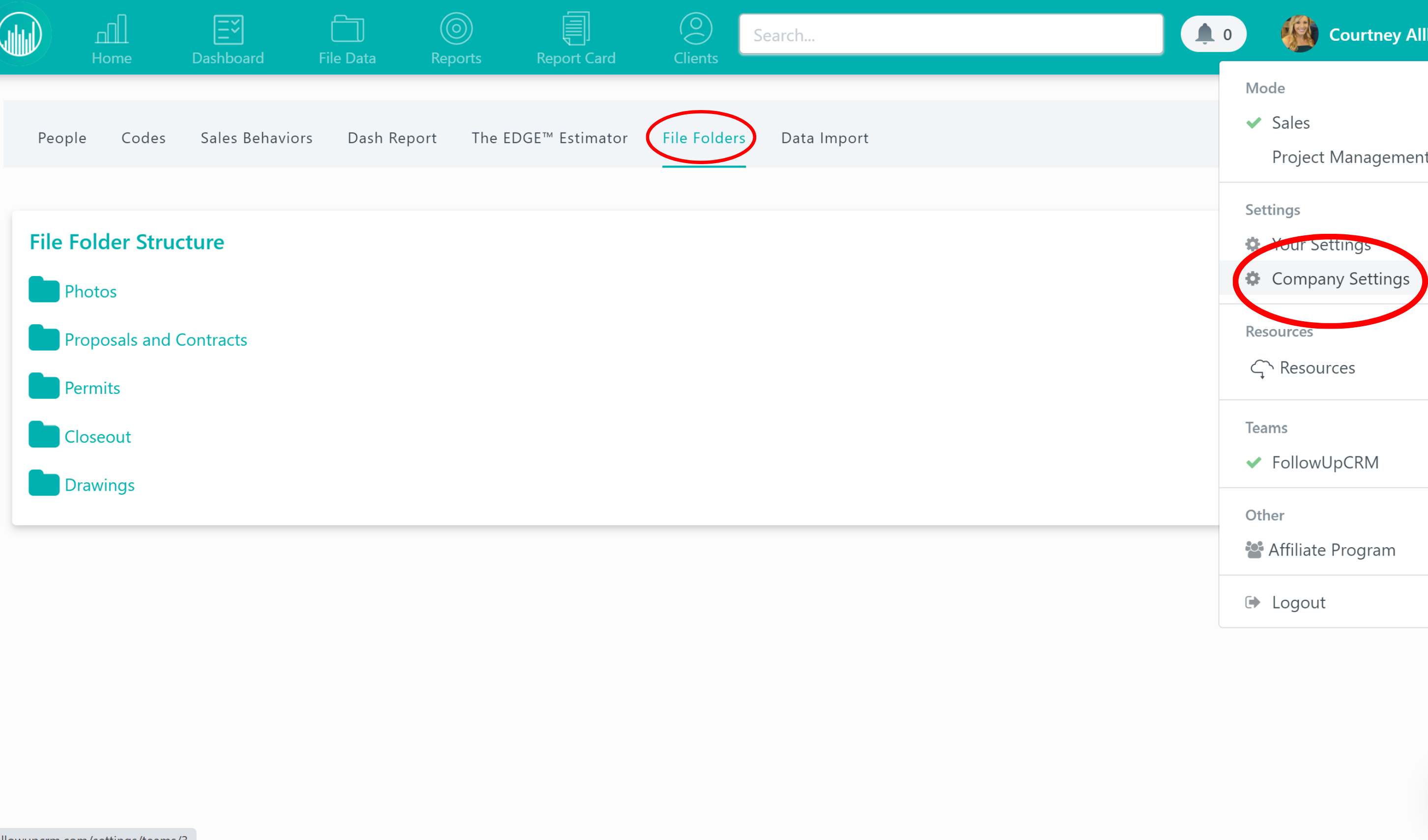This screenshot has height=840, width=1428.
Task: Open the Sales Behaviors tab
Action: [257, 138]
